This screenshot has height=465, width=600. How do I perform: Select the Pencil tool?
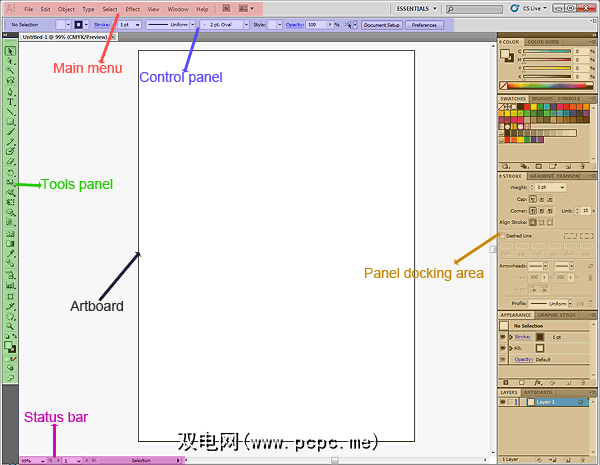pyautogui.click(x=10, y=142)
